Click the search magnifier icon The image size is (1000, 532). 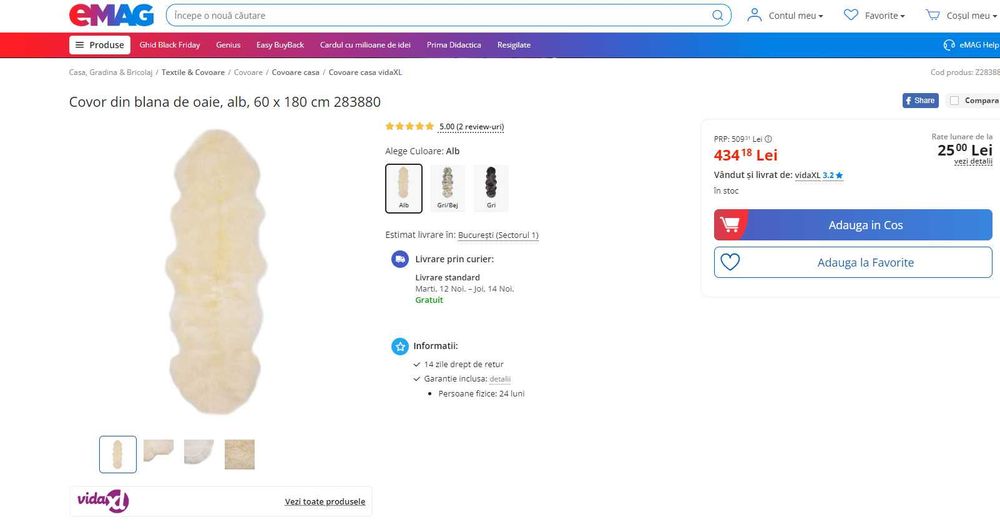click(x=718, y=16)
